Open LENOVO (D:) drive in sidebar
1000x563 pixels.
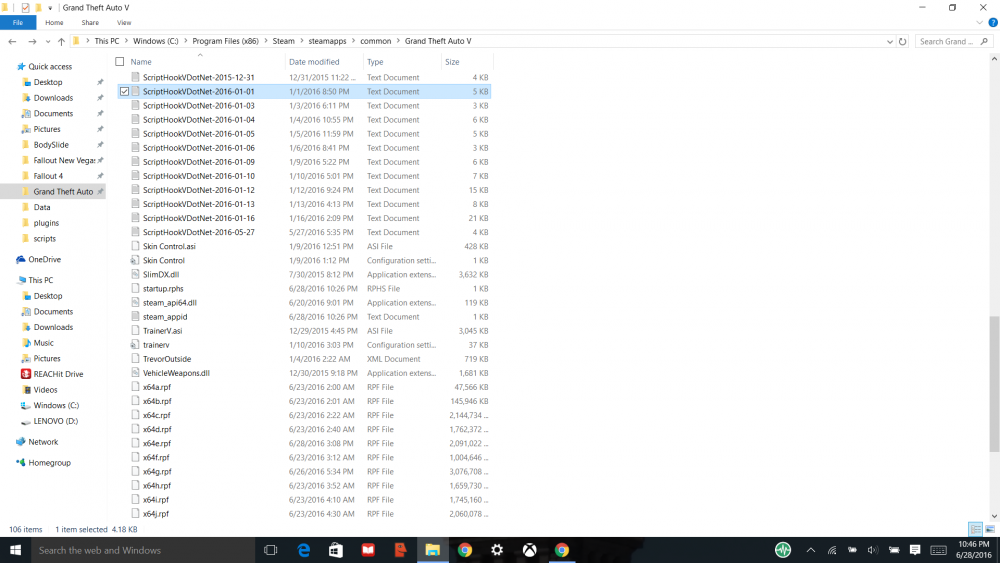coord(55,421)
